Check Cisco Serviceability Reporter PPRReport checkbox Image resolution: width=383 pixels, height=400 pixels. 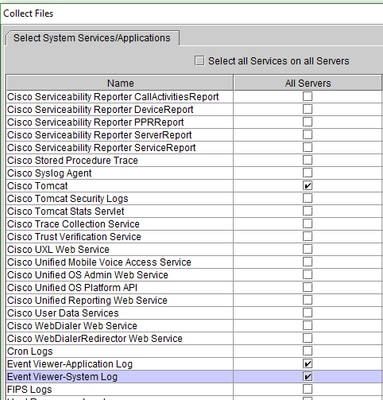[x=308, y=122]
